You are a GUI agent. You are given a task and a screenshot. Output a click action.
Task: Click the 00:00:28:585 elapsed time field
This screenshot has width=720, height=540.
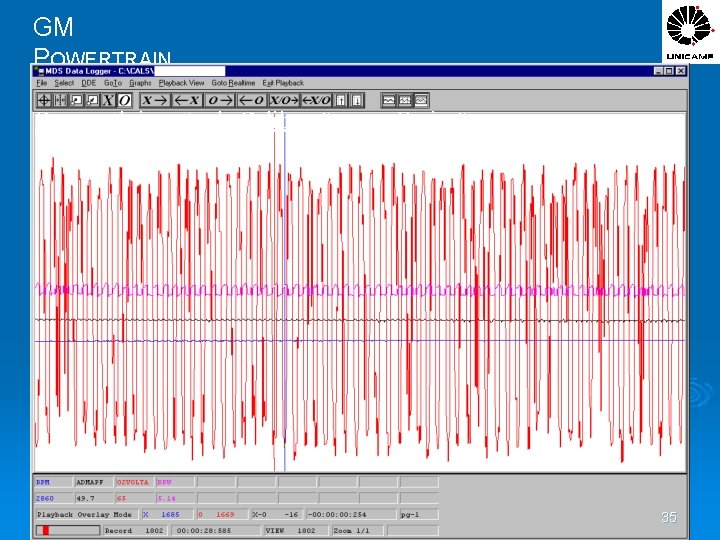click(216, 530)
